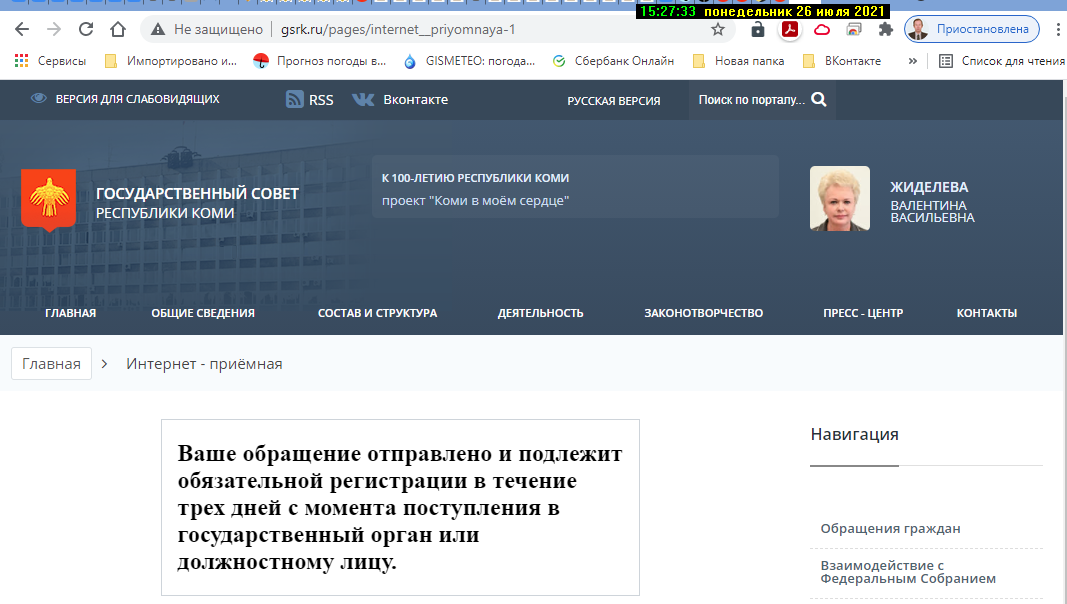Enable the Версия для слабовидящих mode

pos(125,99)
